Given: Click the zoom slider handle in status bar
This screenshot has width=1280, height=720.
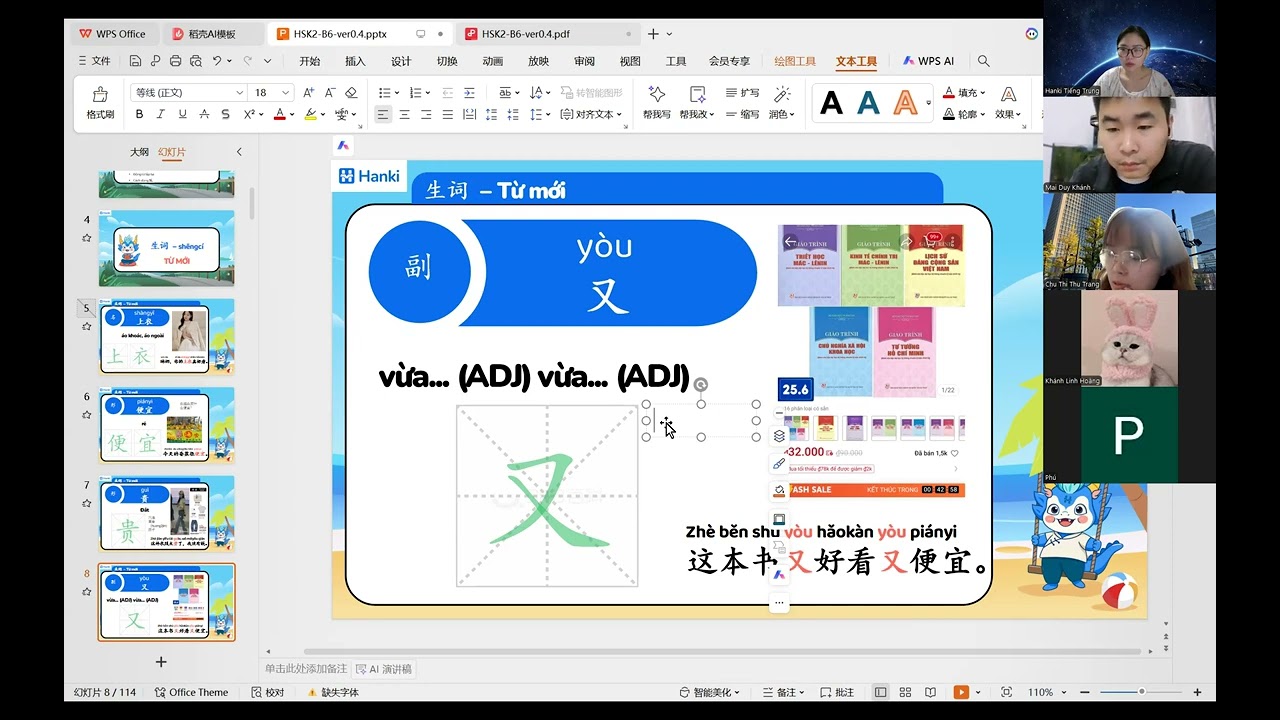Looking at the screenshot, I should point(1141,692).
